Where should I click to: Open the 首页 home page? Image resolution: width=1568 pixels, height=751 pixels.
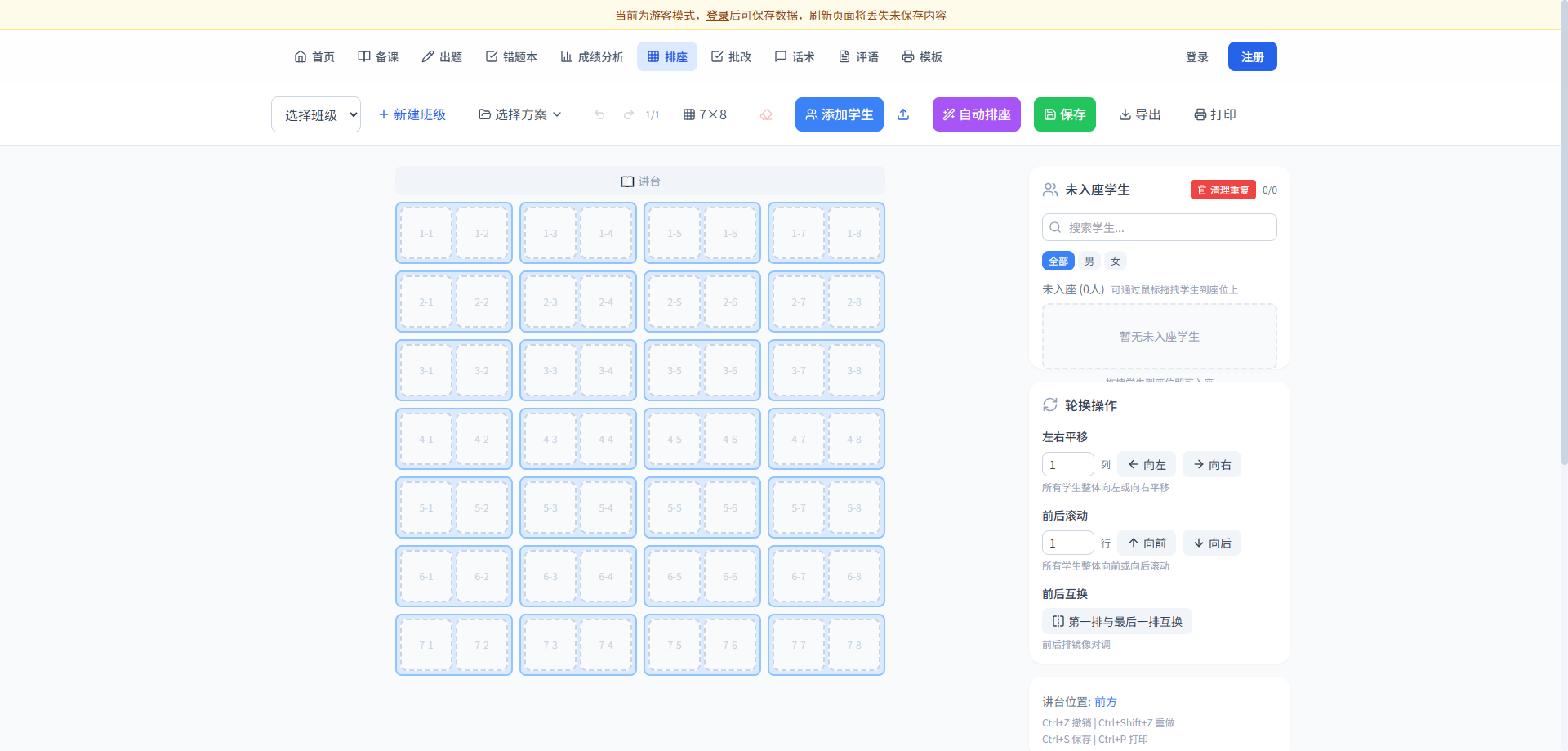314,56
